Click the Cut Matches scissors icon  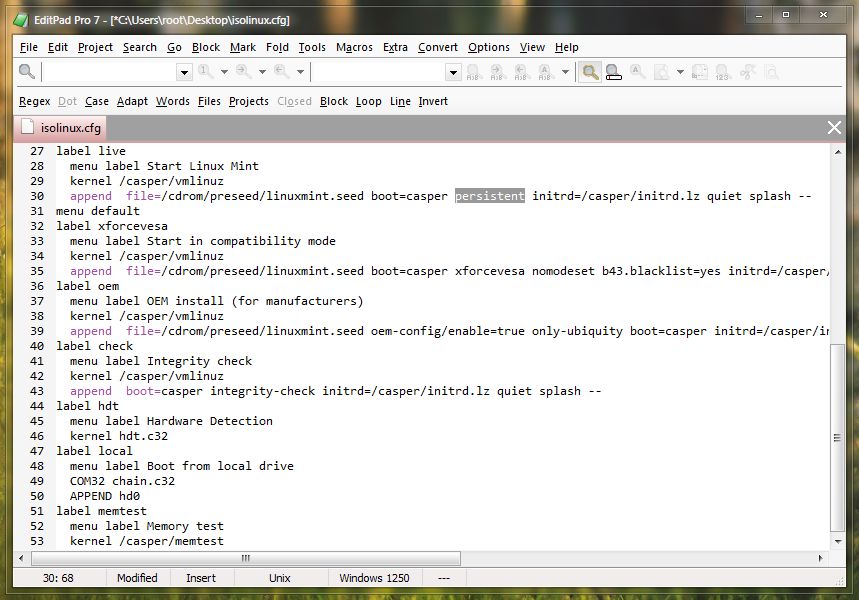[x=747, y=72]
